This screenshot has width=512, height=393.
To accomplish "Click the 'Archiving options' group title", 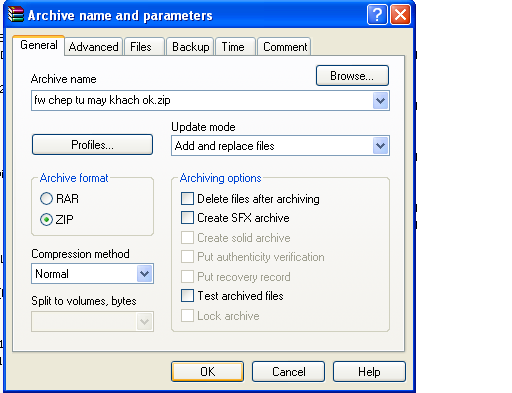I will (220, 178).
